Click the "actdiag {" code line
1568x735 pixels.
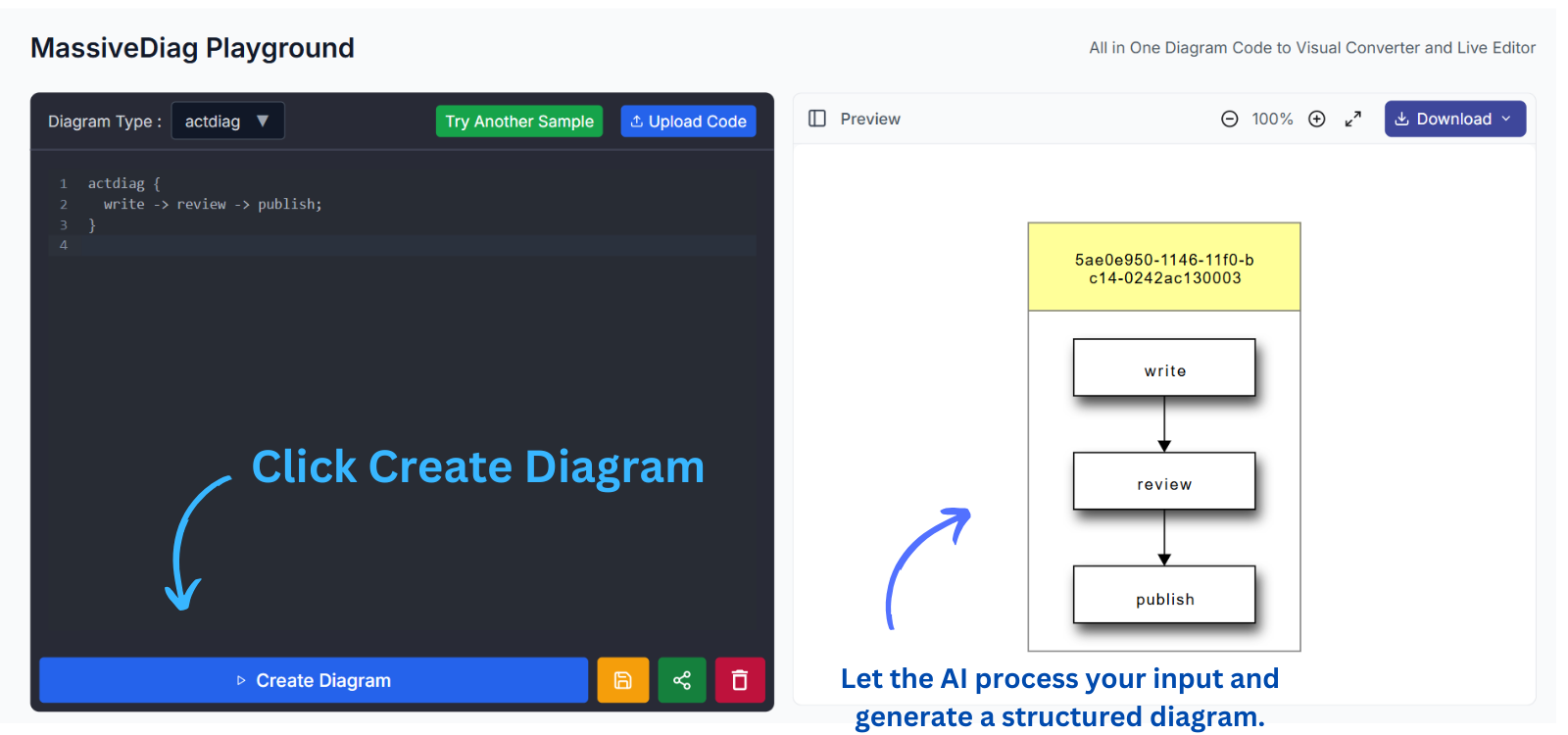pos(124,183)
